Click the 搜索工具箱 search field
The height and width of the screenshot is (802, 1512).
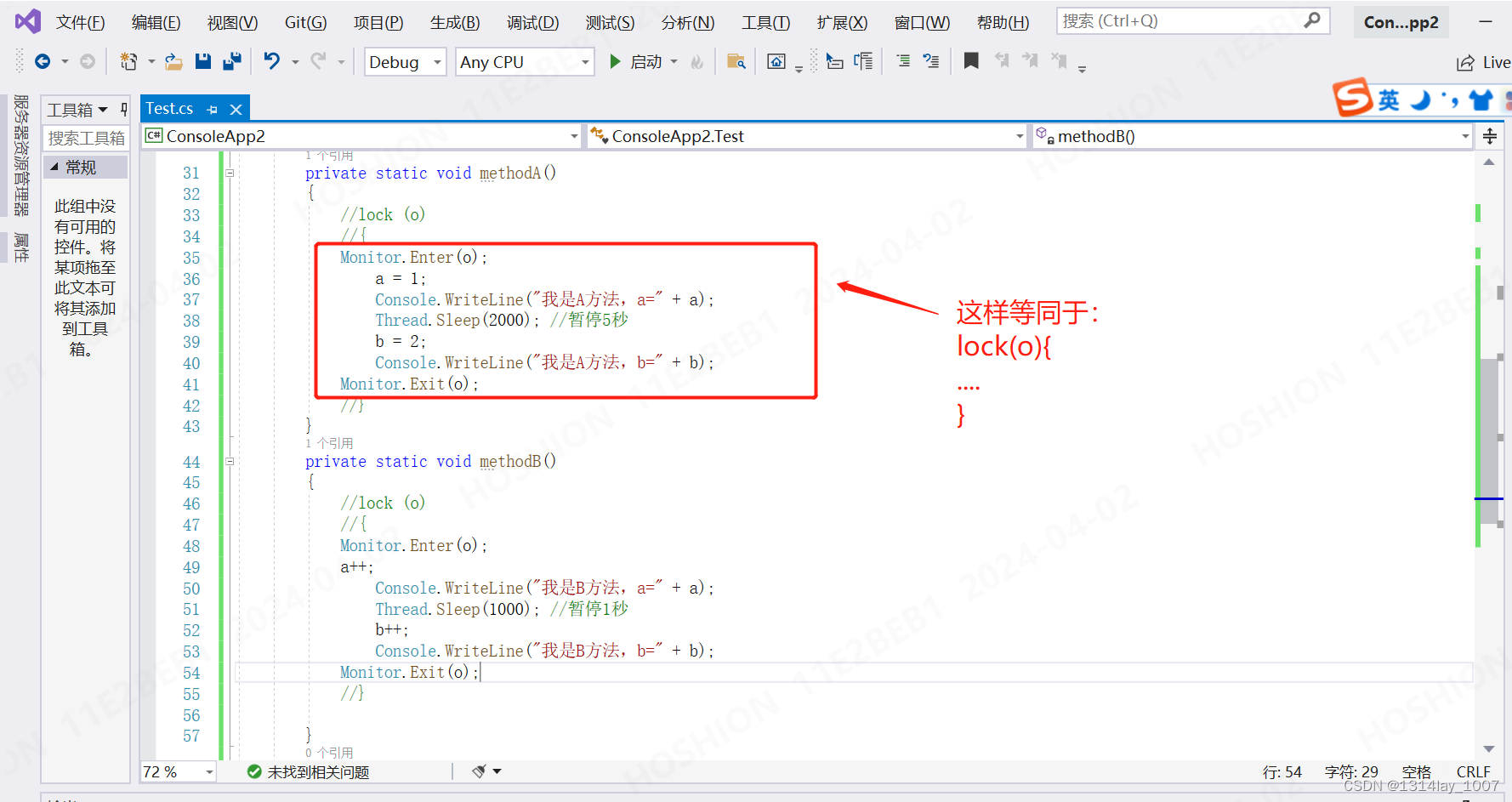[x=86, y=138]
